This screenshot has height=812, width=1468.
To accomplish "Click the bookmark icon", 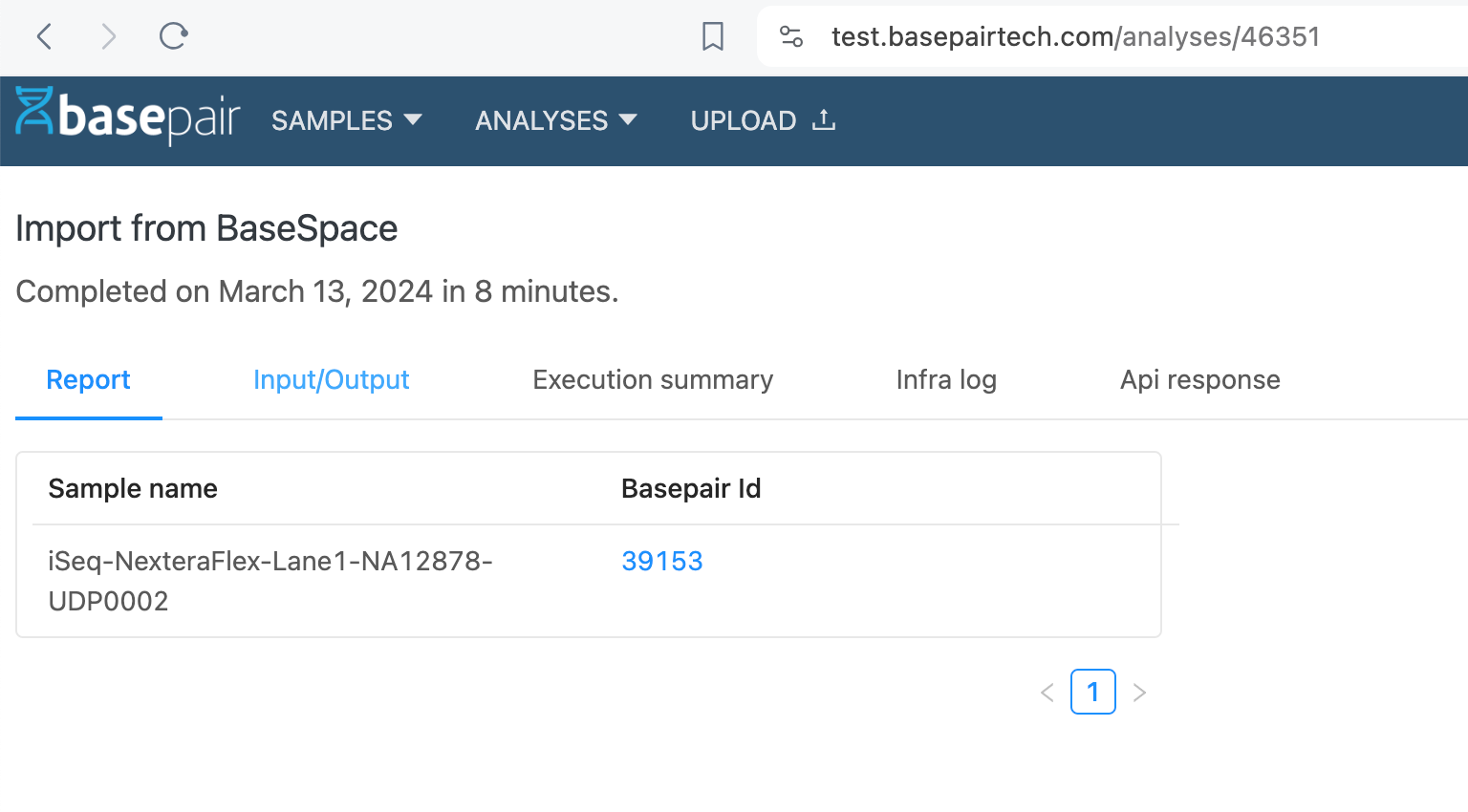I will coord(714,36).
